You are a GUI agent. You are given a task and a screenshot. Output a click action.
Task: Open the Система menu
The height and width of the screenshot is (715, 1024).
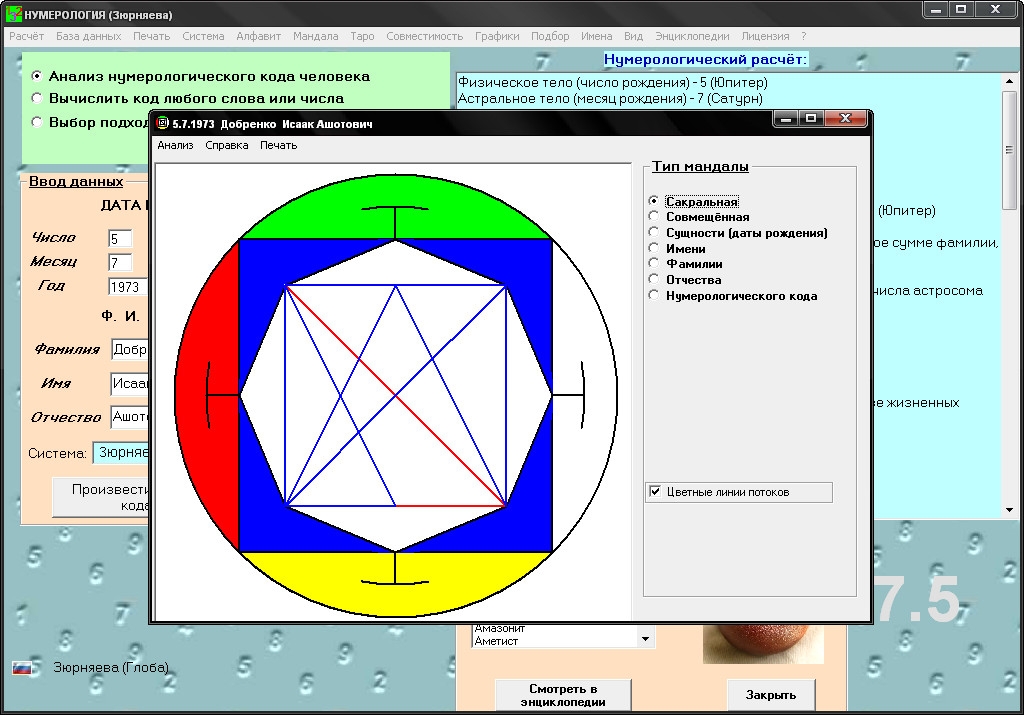pyautogui.click(x=203, y=37)
